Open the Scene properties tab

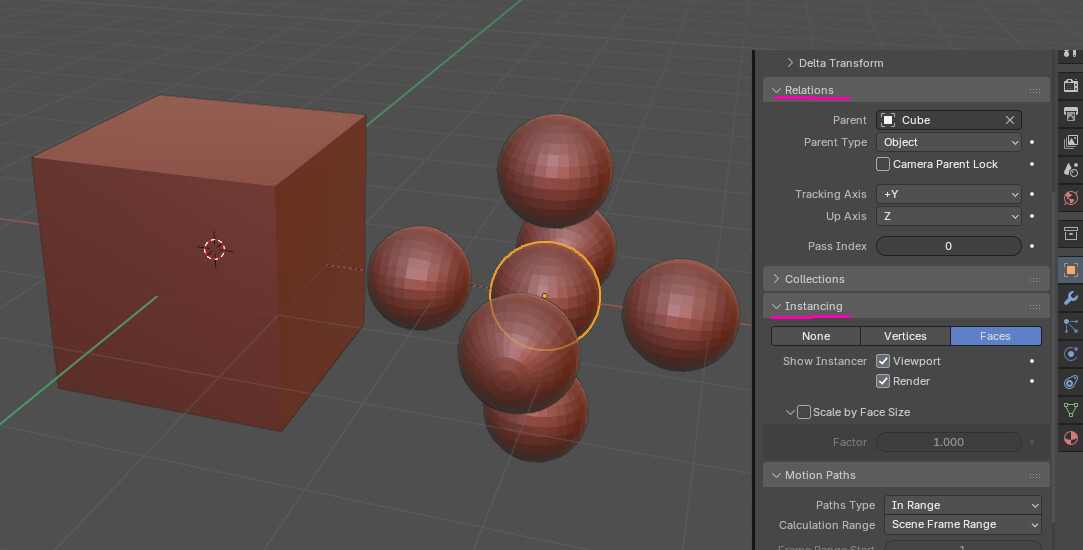(1071, 170)
